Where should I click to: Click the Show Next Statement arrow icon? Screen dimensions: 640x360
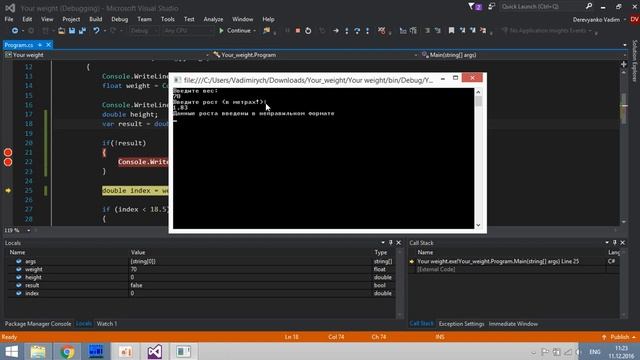pos(336,31)
